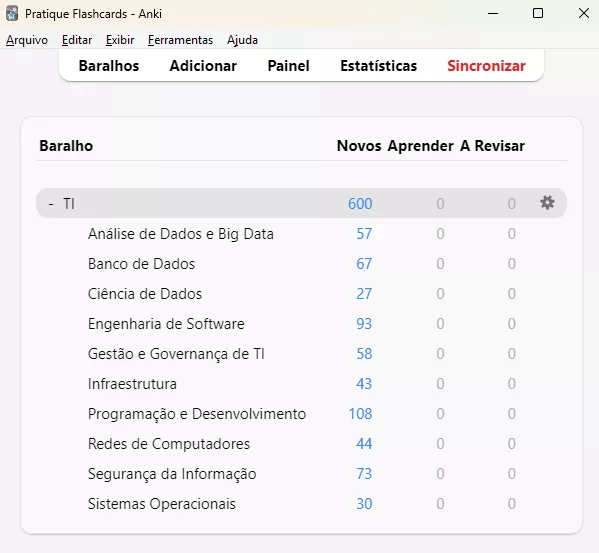Go to Baralhos in the toolbar

point(109,66)
